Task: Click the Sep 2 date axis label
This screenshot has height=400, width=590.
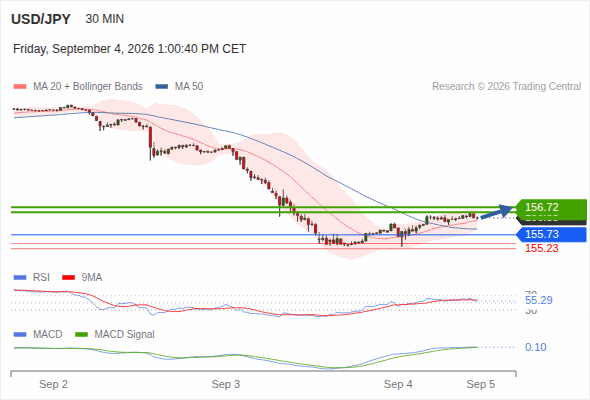Action: (53, 384)
